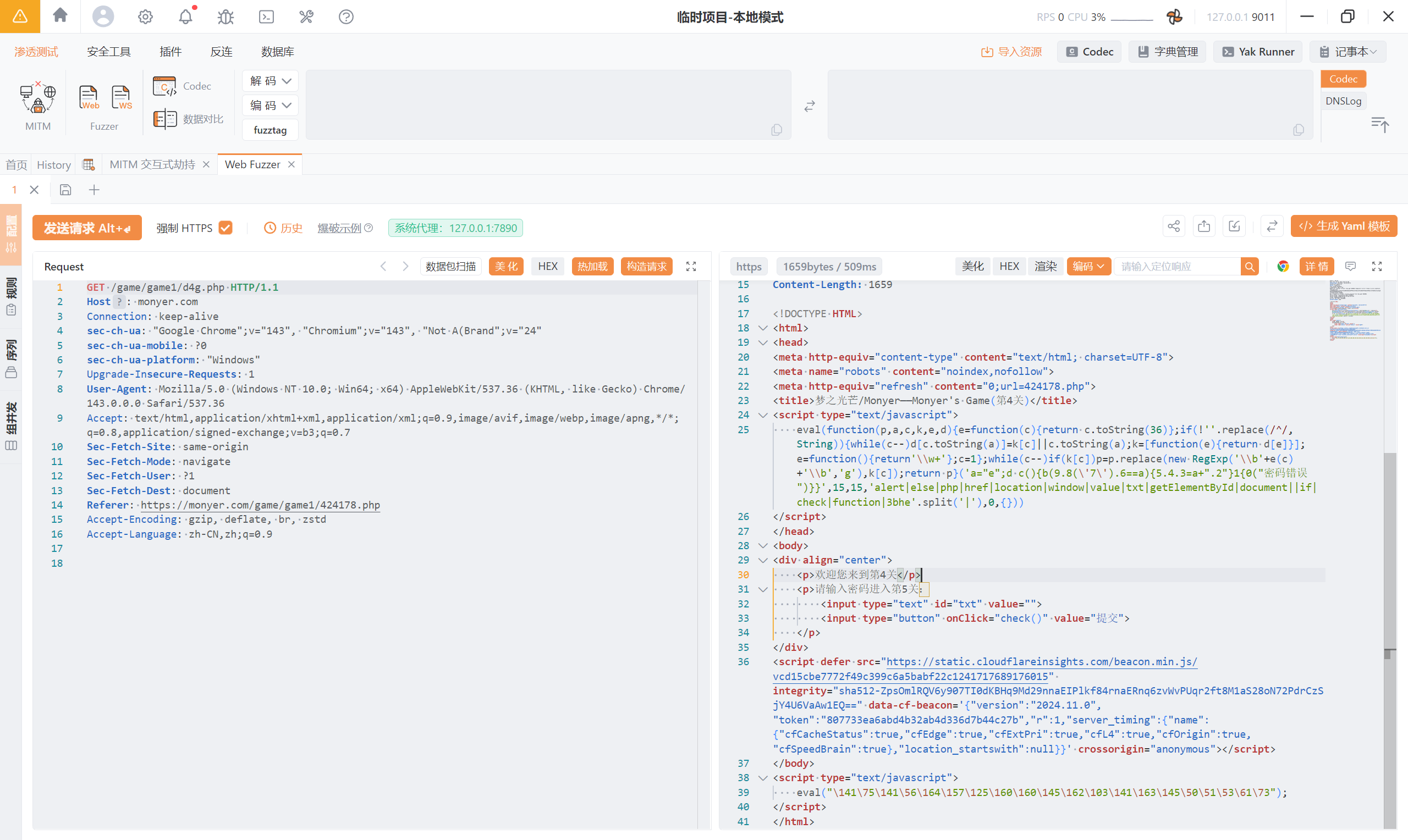
Task: Open the 编码 encode dropdown
Action: (270, 106)
